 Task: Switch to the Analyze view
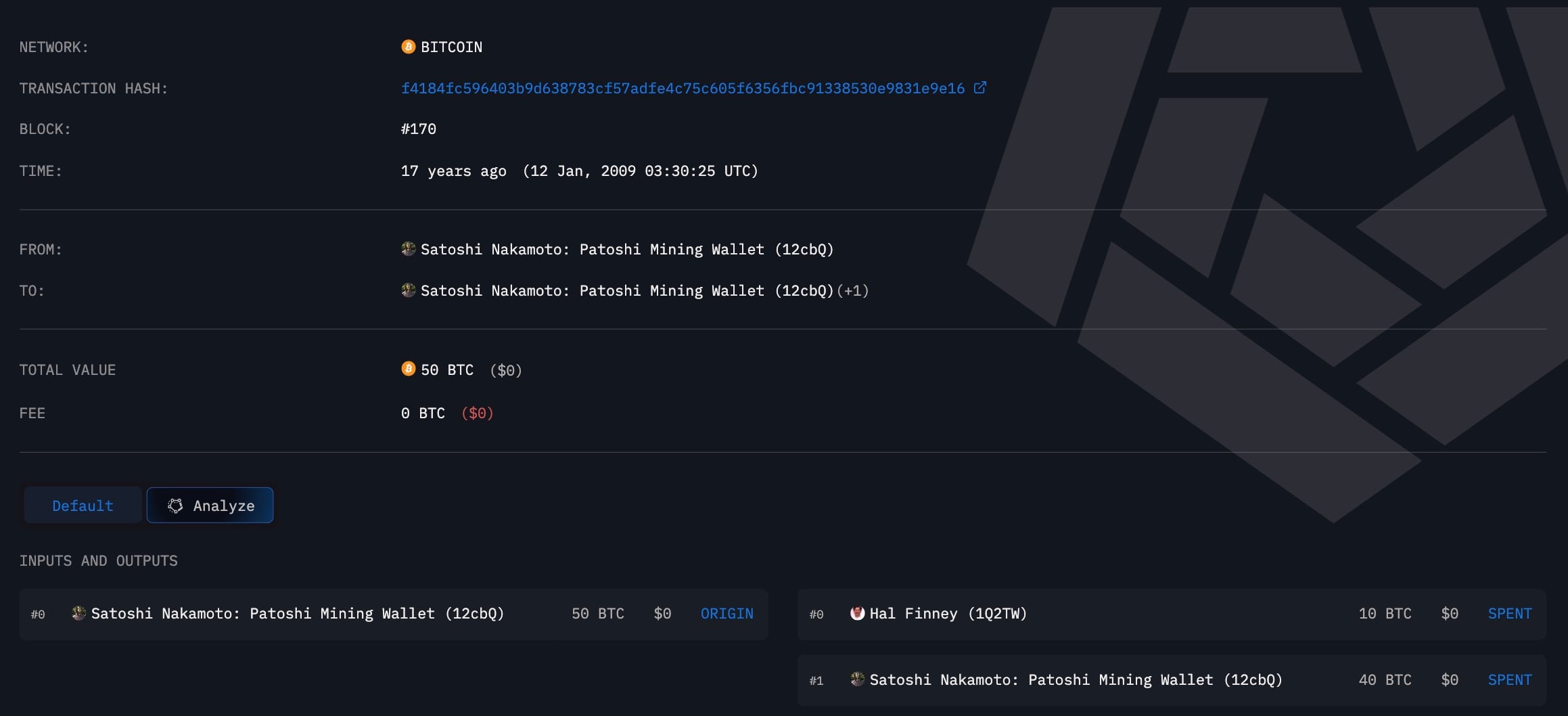pos(210,505)
